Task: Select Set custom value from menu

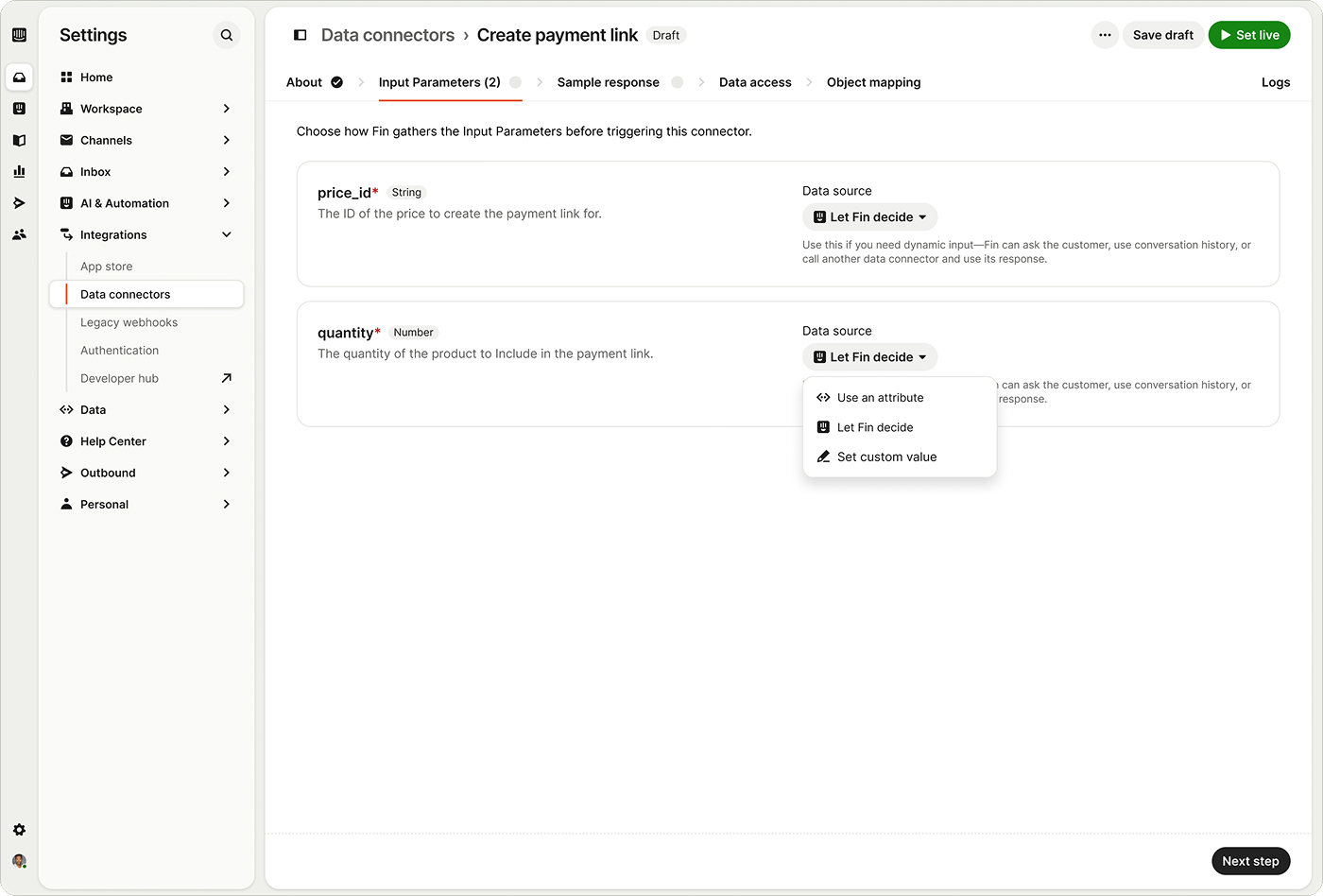Action: [886, 457]
